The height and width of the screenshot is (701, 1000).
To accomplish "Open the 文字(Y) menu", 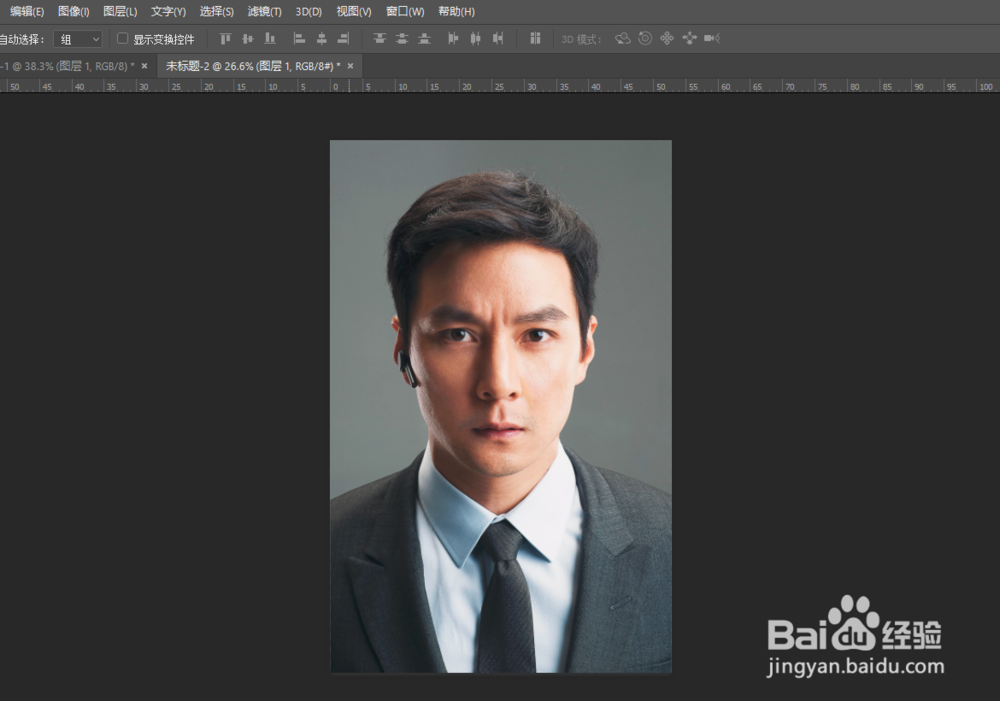I will point(168,11).
